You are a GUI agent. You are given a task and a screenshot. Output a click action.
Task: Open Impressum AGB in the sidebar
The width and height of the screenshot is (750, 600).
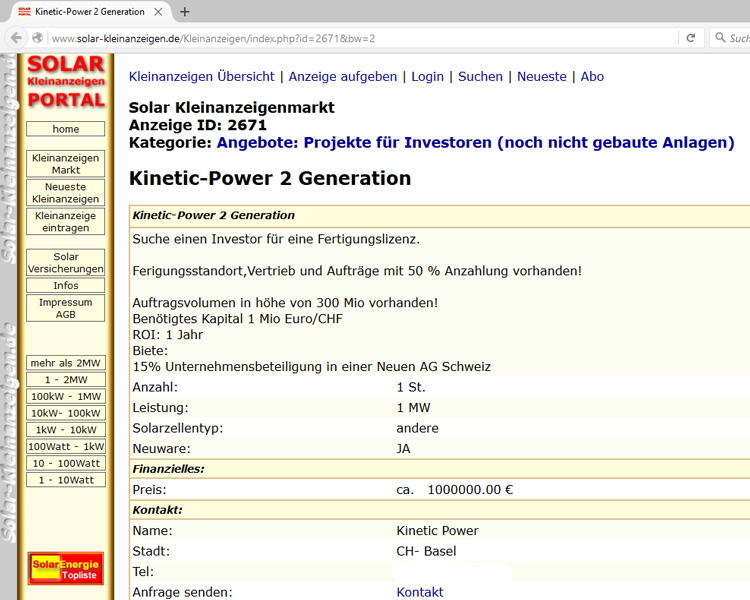66,308
